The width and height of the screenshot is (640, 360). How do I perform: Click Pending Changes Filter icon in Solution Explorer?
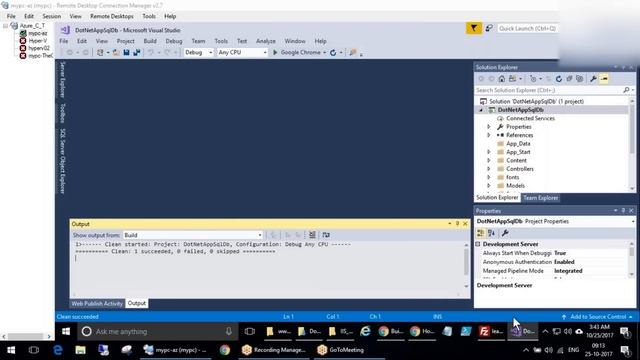pos(533,79)
